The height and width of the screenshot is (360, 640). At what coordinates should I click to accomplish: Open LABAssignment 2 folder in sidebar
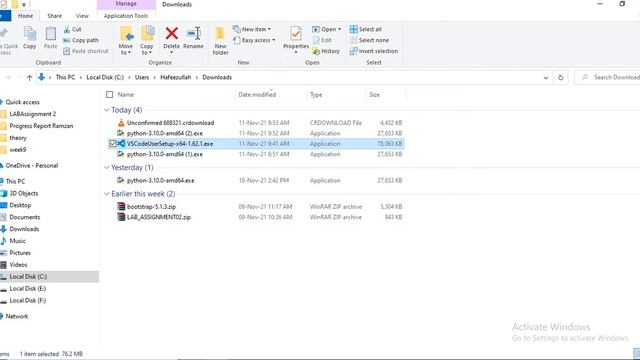33,114
